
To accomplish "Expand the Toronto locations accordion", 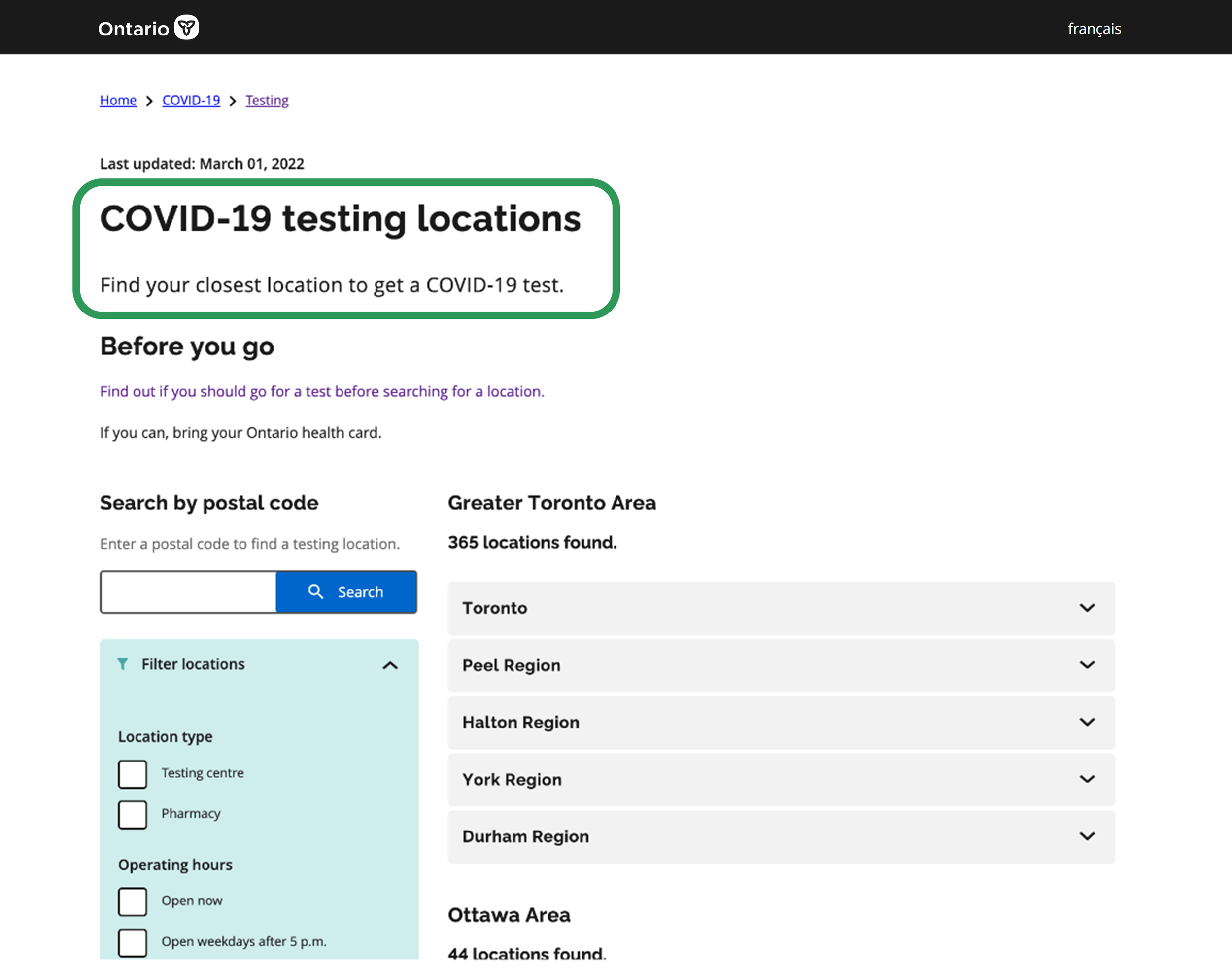I will click(781, 608).
